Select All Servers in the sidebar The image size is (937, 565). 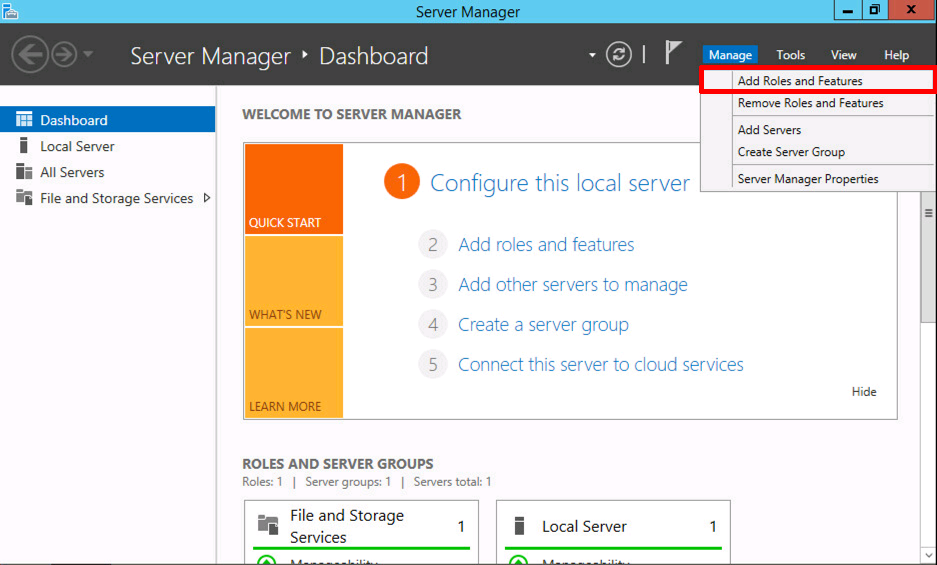[108, 172]
